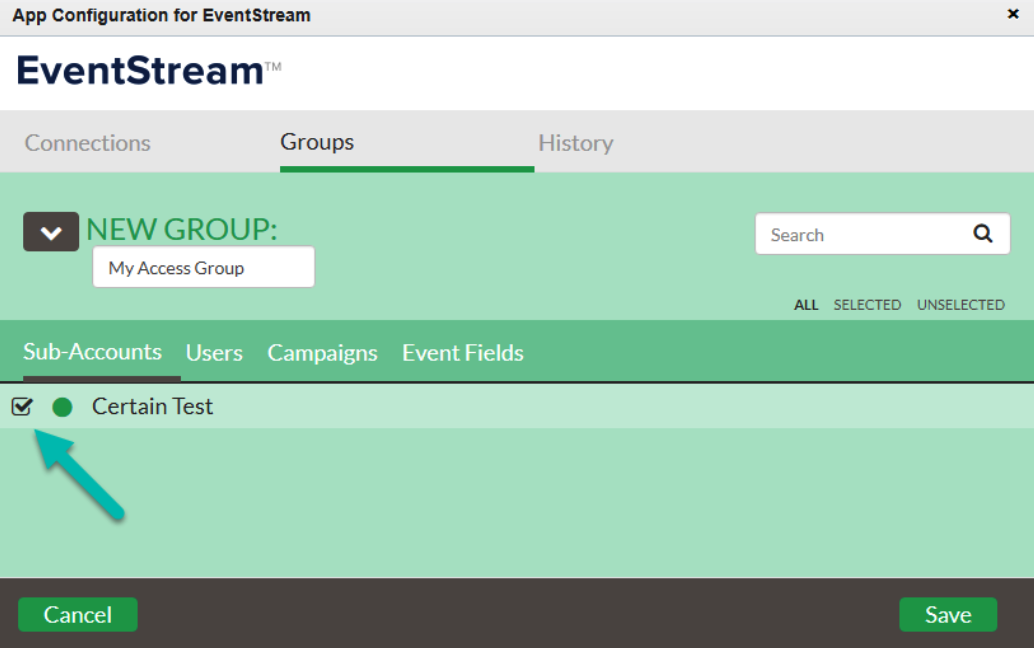Close the App Configuration dialog
1034x648 pixels.
(1013, 14)
